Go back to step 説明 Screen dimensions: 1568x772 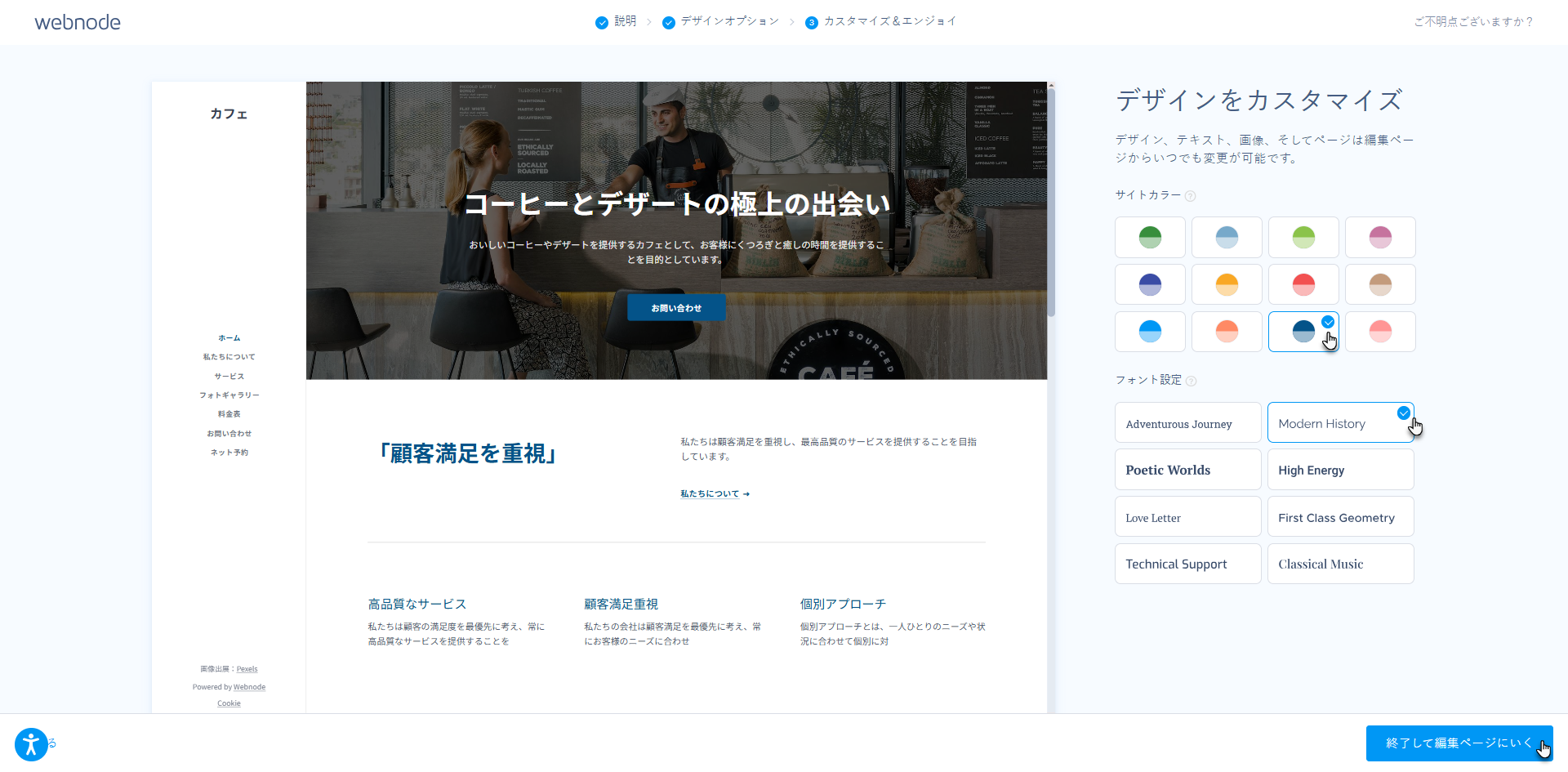coord(616,22)
